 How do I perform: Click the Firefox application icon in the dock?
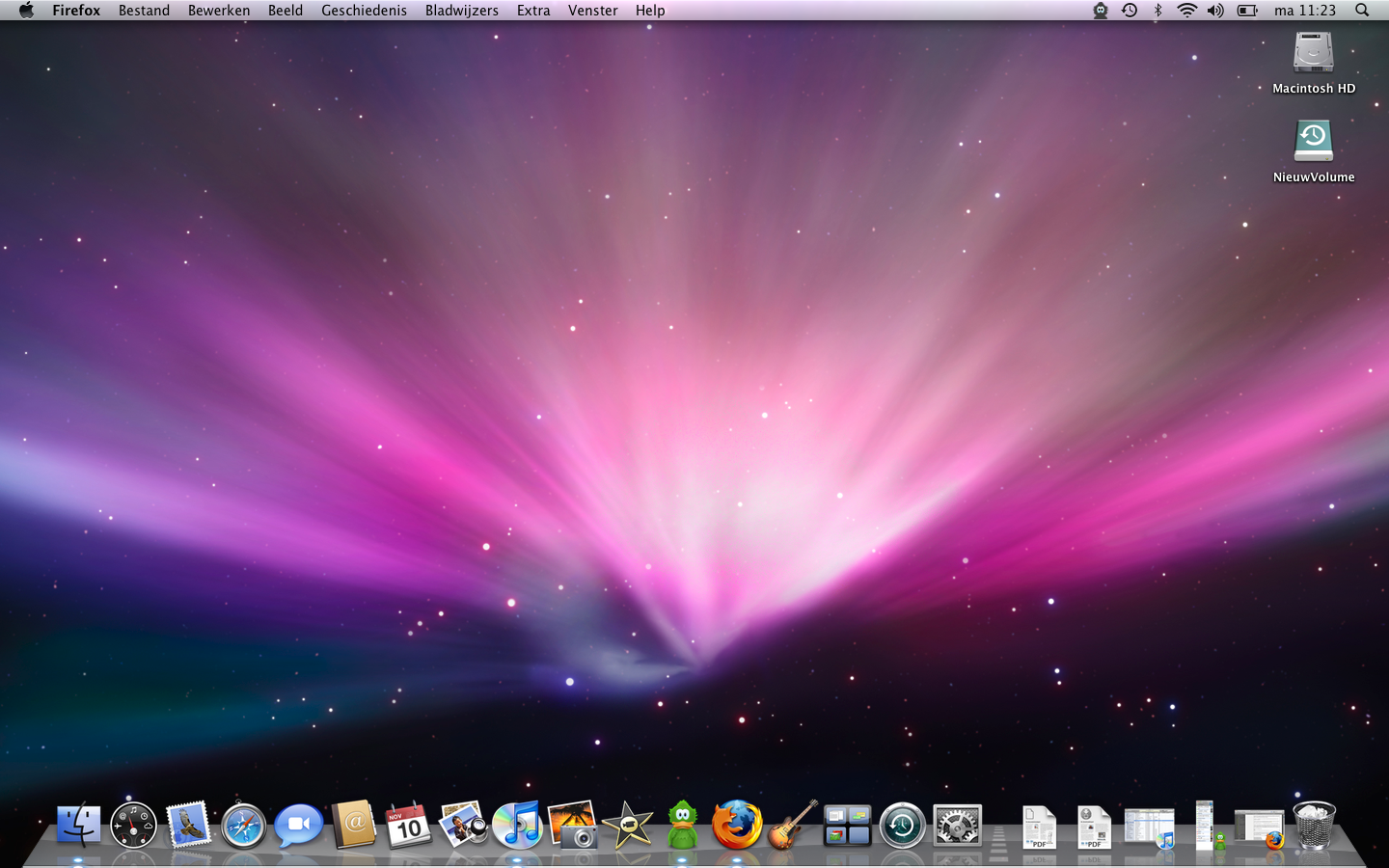(737, 825)
